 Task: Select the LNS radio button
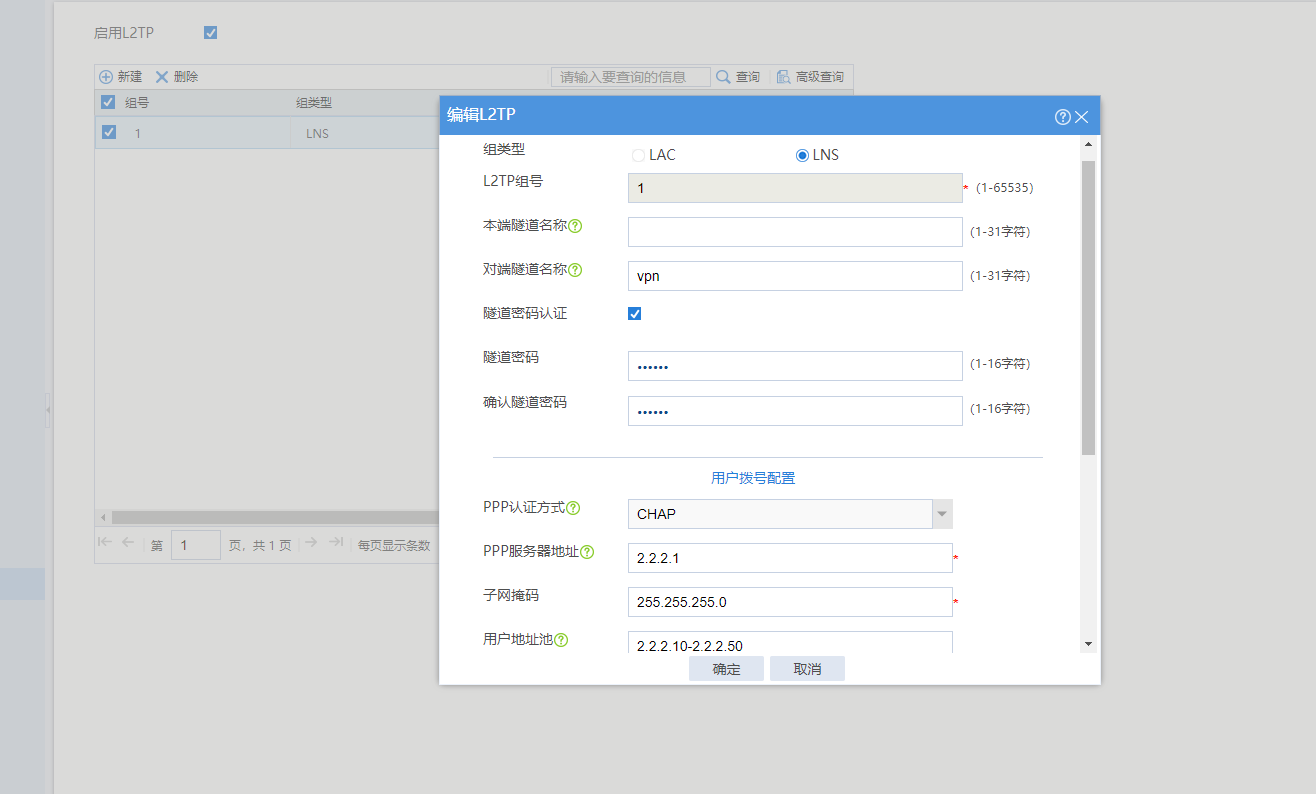(802, 155)
